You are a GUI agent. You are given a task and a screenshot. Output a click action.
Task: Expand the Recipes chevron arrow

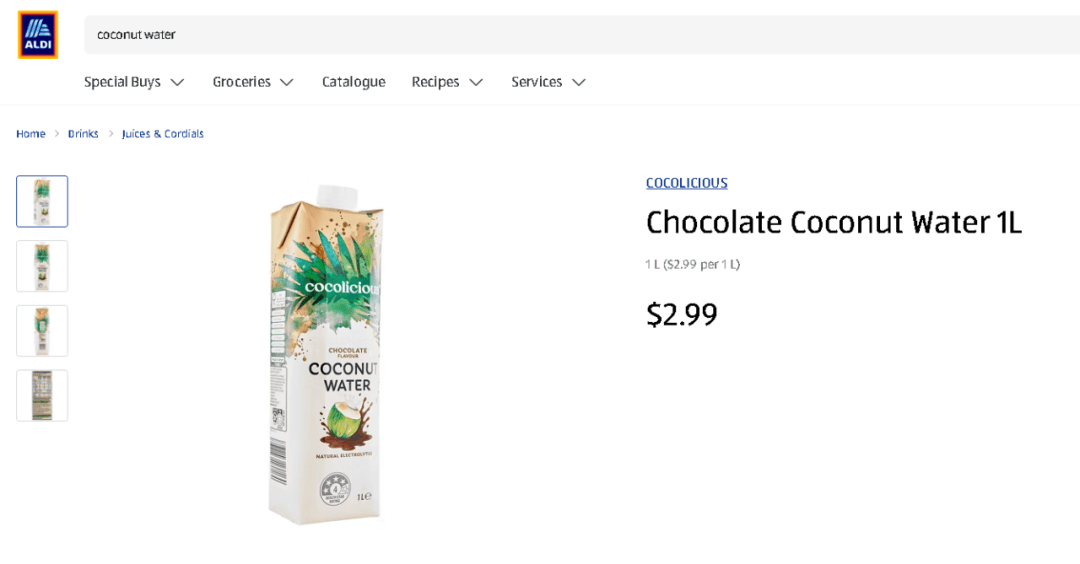(x=476, y=82)
